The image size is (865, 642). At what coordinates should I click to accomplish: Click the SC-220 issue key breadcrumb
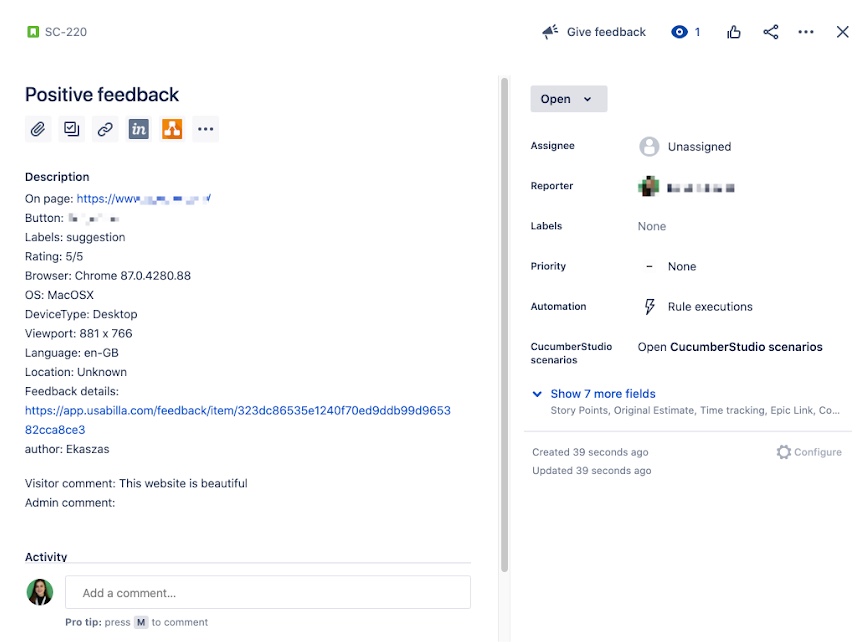(x=62, y=31)
